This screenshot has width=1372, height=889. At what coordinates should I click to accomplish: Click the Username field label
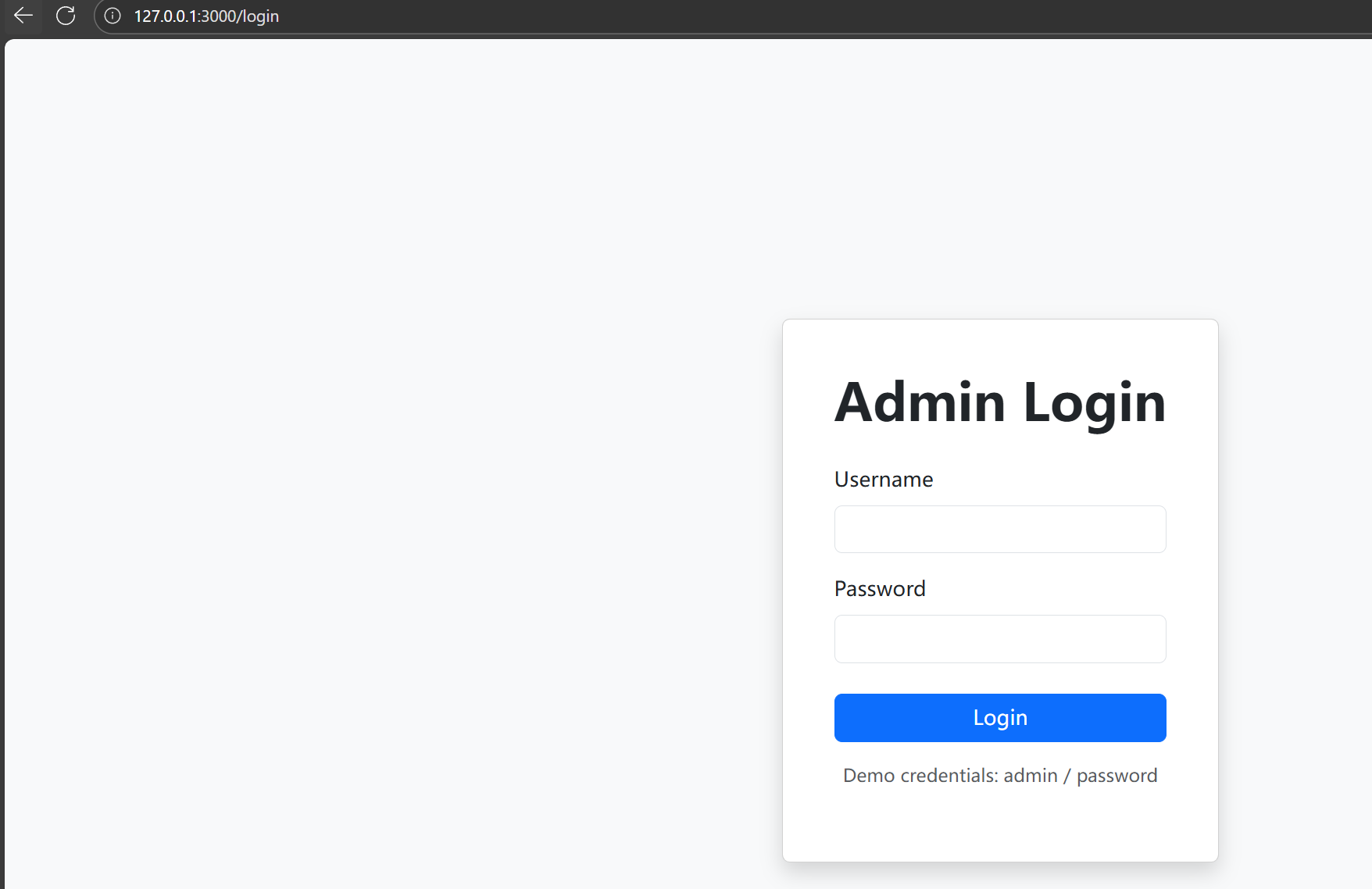(x=883, y=479)
